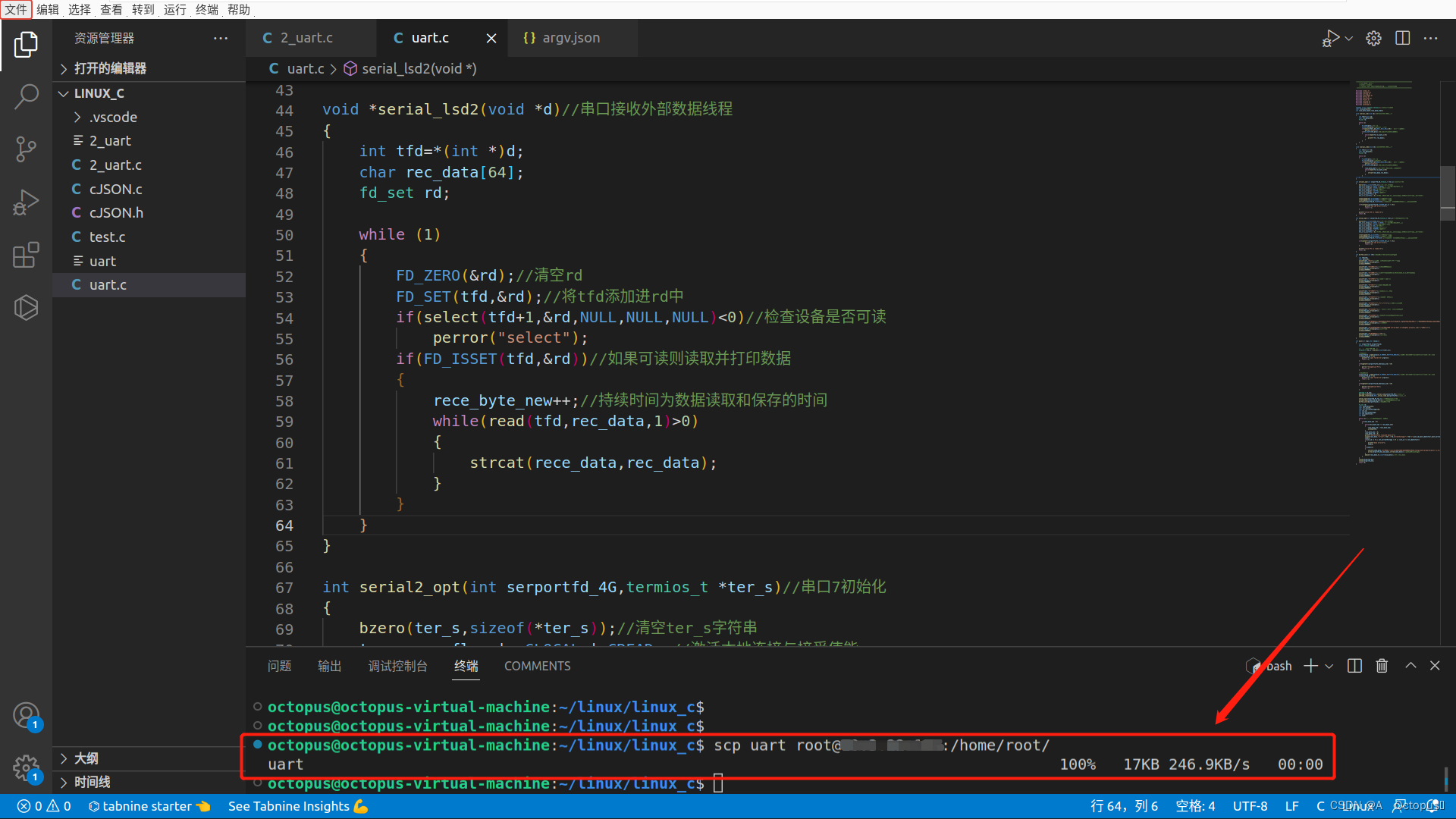The width and height of the screenshot is (1456, 819).
Task: Click the UTF-8 encoding status button
Action: tap(1250, 806)
